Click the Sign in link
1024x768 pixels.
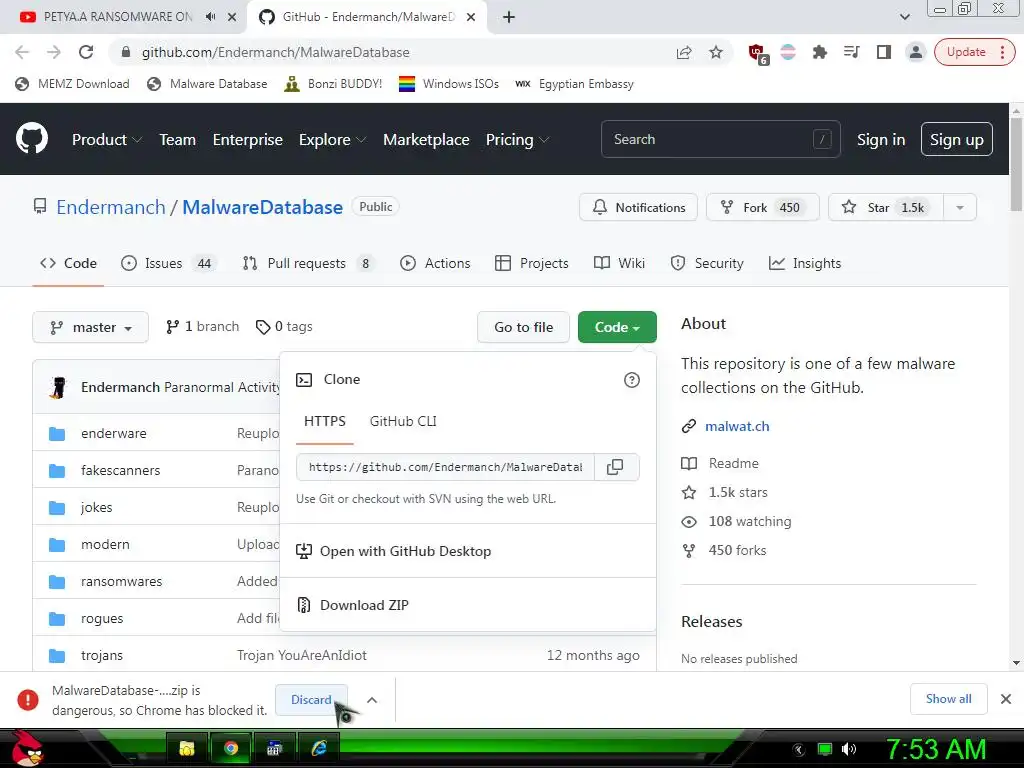click(880, 139)
